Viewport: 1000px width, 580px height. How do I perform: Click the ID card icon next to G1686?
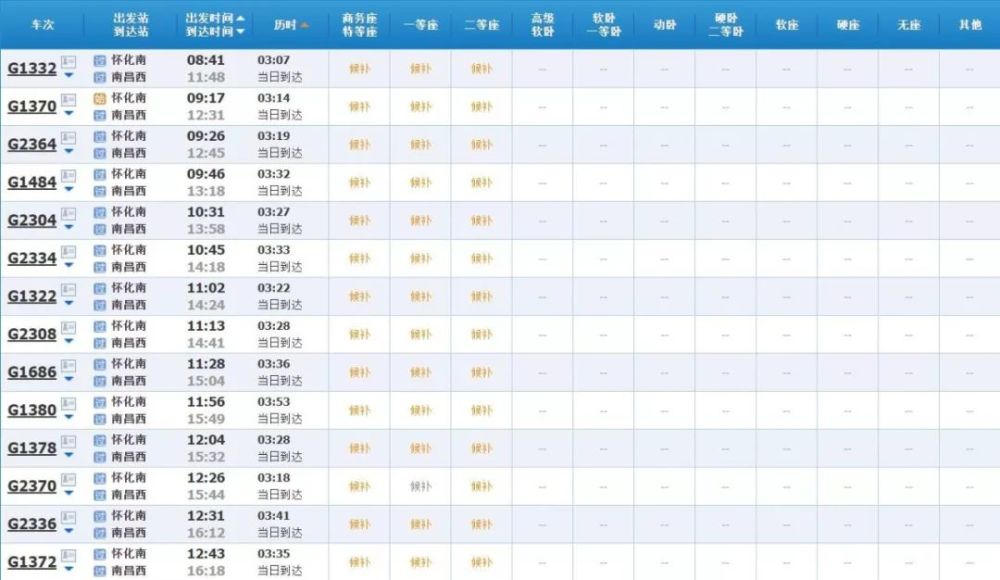point(68,366)
